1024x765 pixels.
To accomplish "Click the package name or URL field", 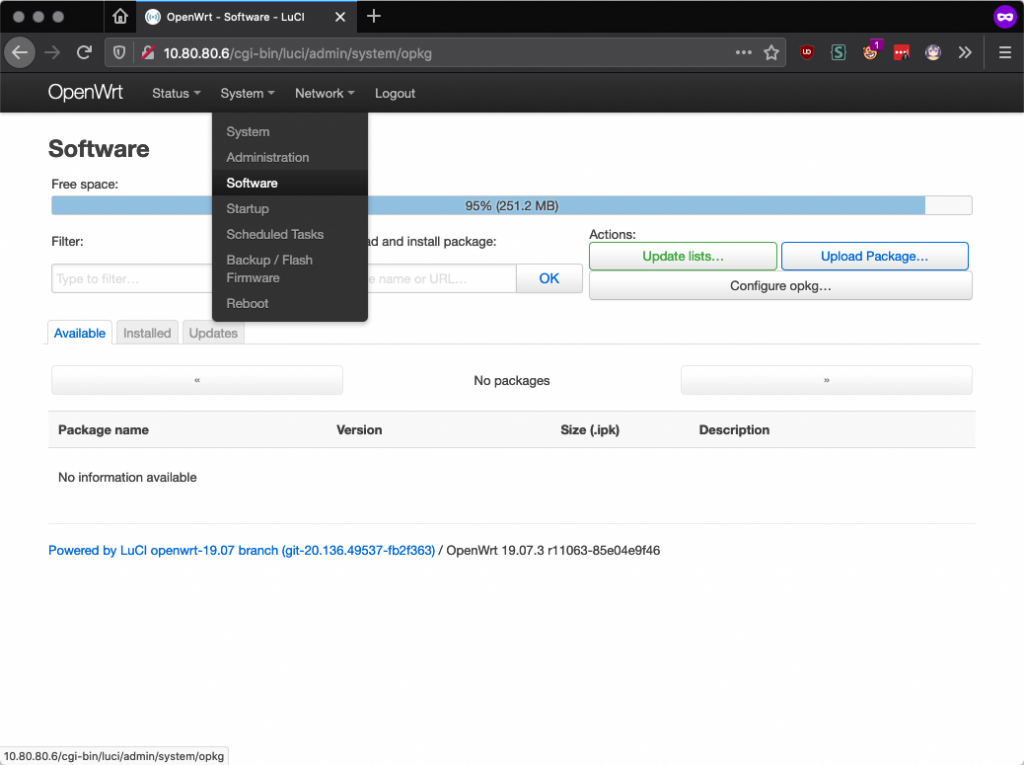I will (x=442, y=278).
